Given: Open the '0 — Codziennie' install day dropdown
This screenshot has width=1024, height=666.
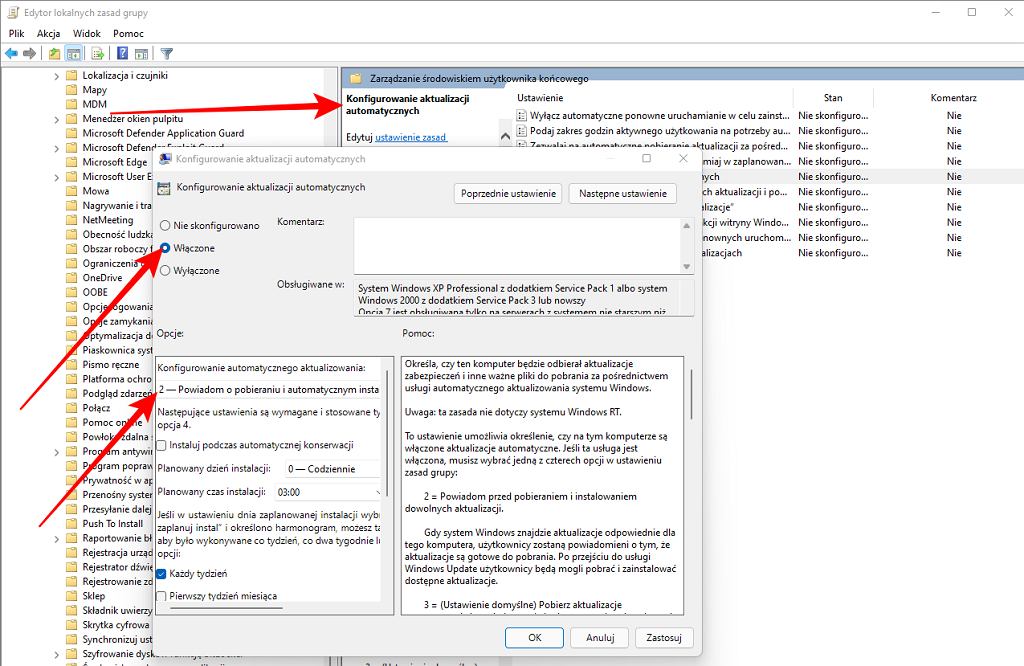Looking at the screenshot, I should pyautogui.click(x=332, y=469).
